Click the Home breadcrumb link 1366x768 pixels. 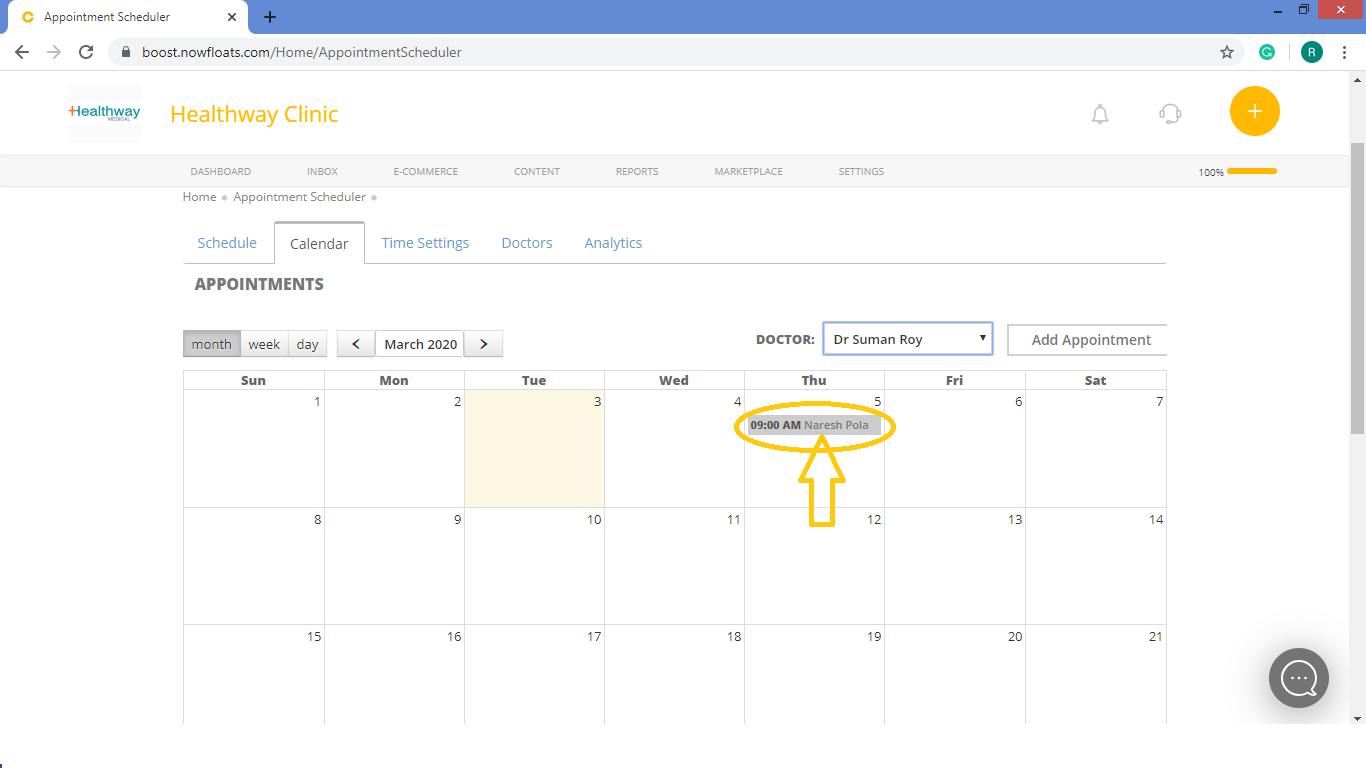pos(199,197)
